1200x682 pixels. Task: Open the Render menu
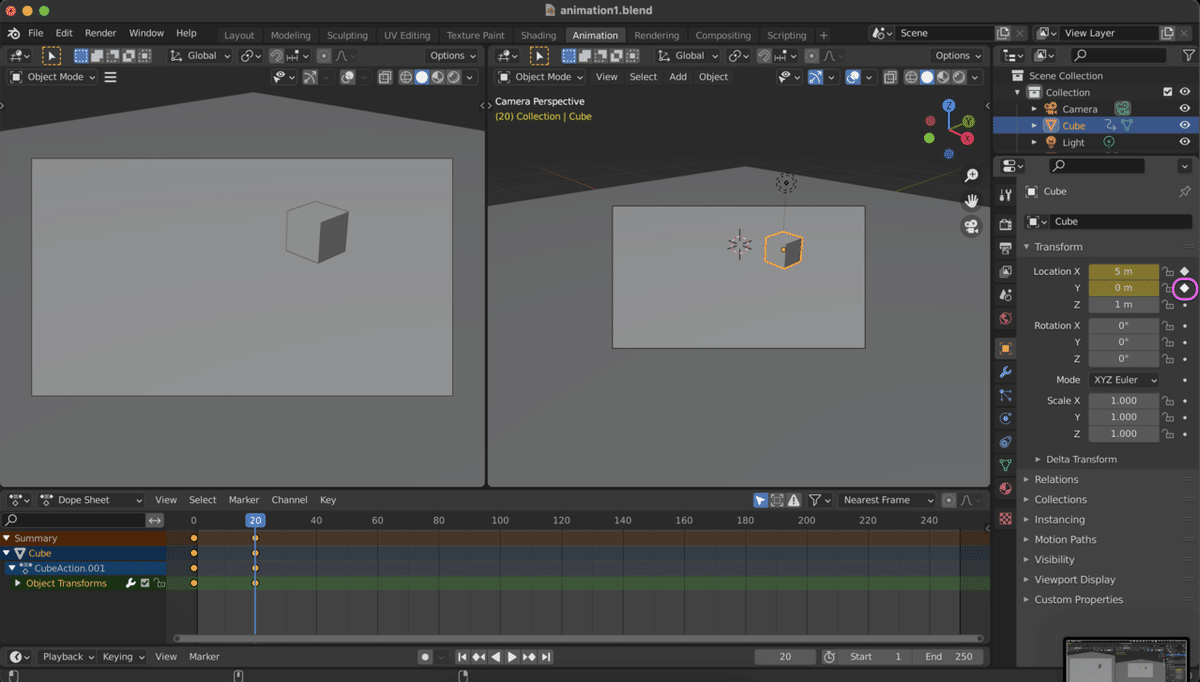click(x=100, y=33)
